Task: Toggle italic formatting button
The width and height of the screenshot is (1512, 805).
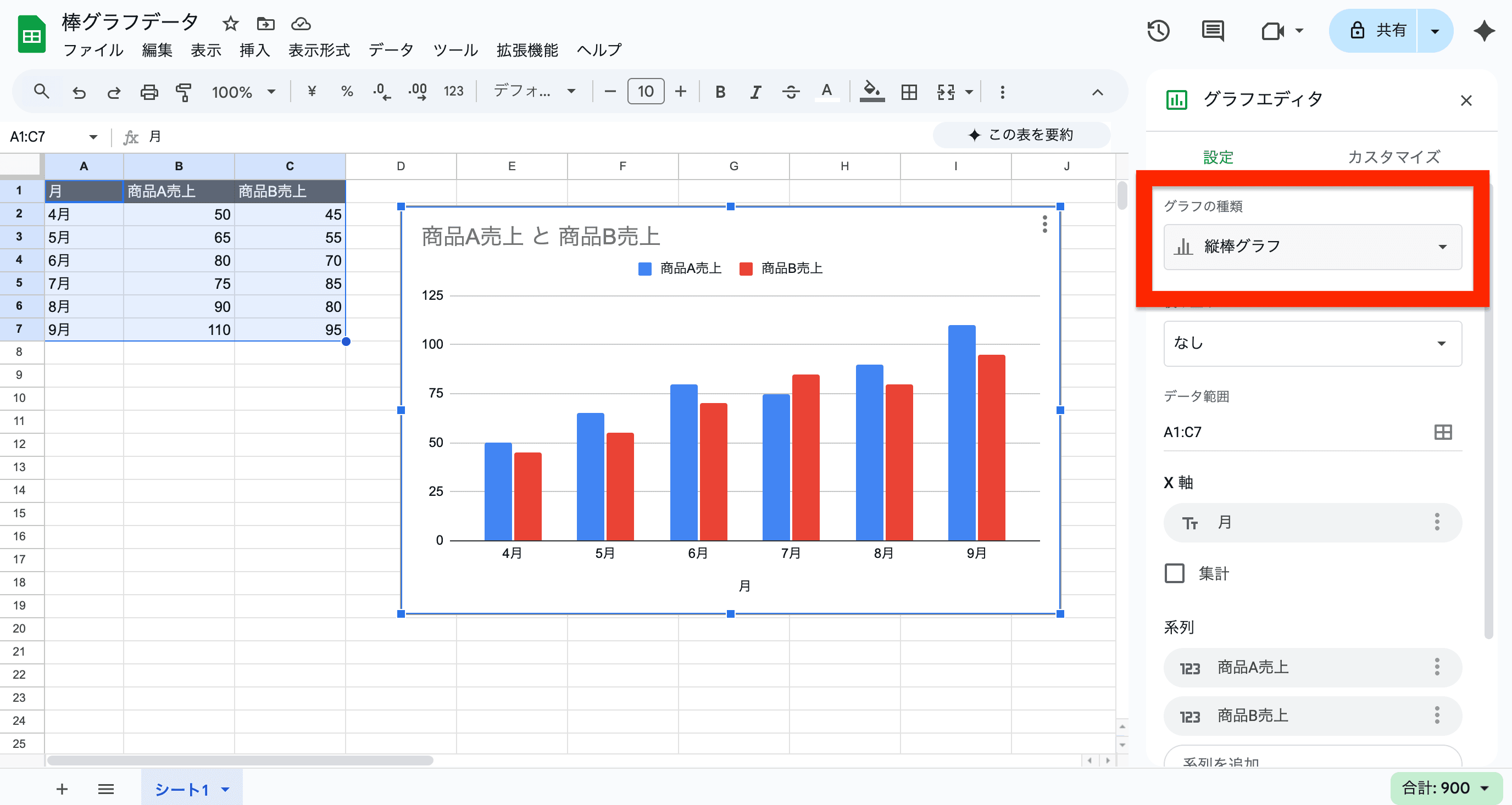Action: click(x=755, y=92)
